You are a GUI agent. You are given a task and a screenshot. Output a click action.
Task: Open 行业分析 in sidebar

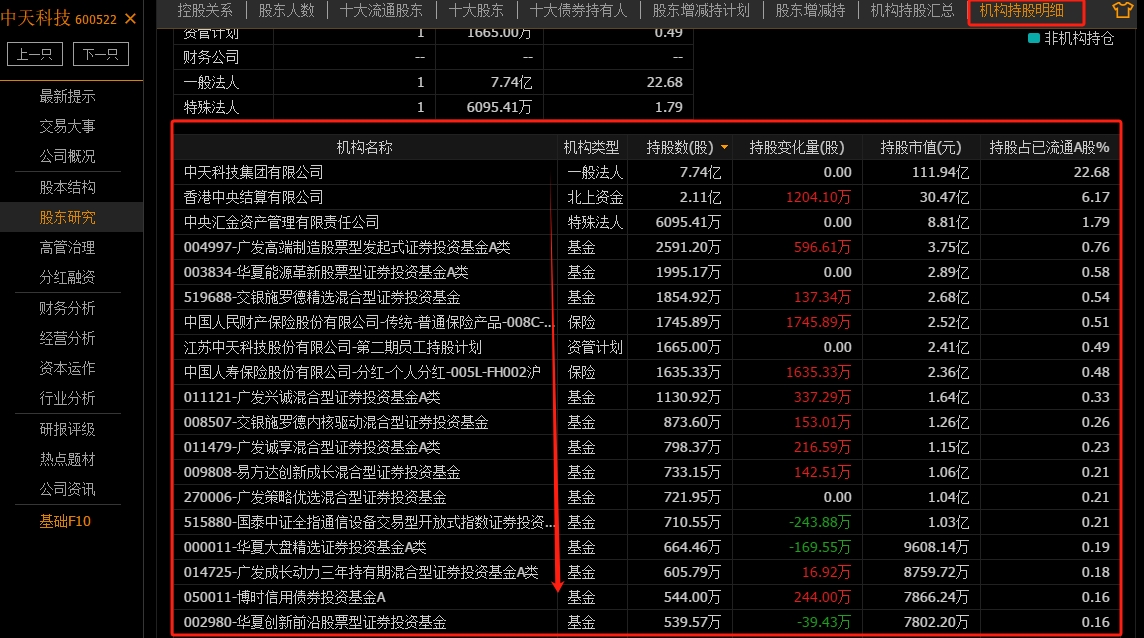67,399
